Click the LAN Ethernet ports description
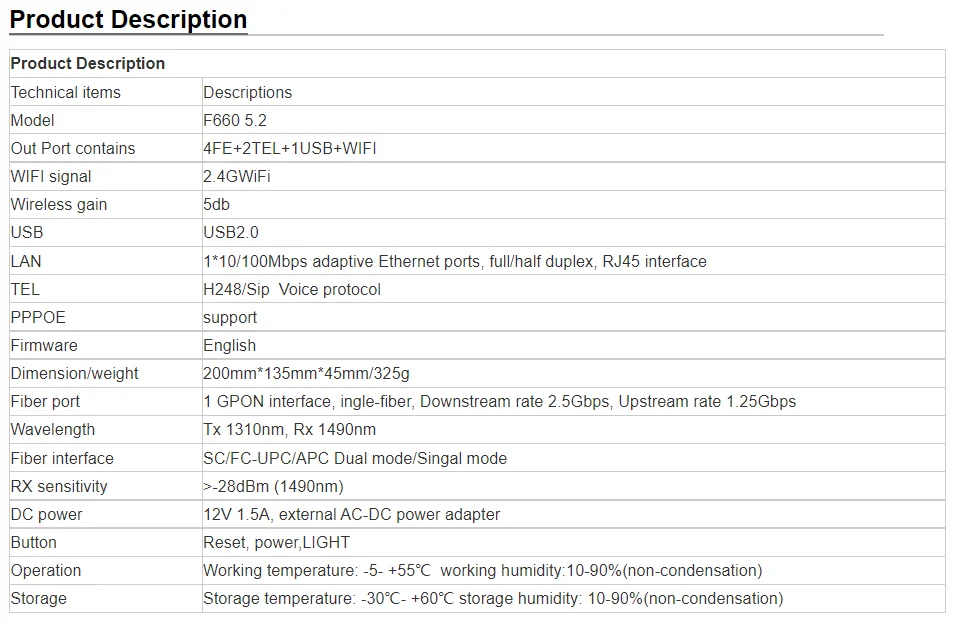This screenshot has height=633, width=959. pyautogui.click(x=455, y=261)
